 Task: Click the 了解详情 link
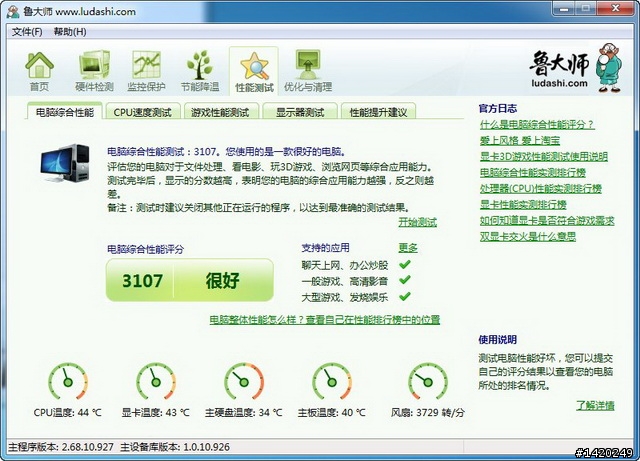tap(595, 405)
